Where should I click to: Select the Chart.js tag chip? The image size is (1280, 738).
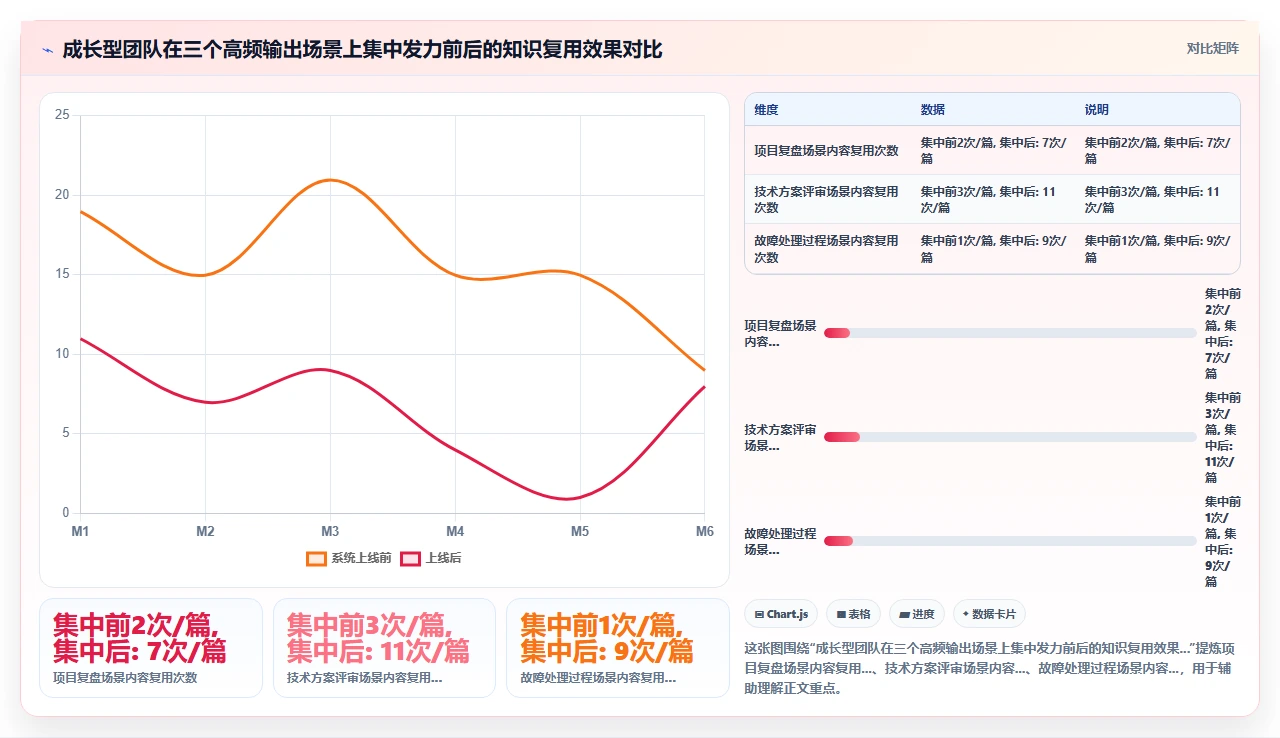click(x=781, y=614)
